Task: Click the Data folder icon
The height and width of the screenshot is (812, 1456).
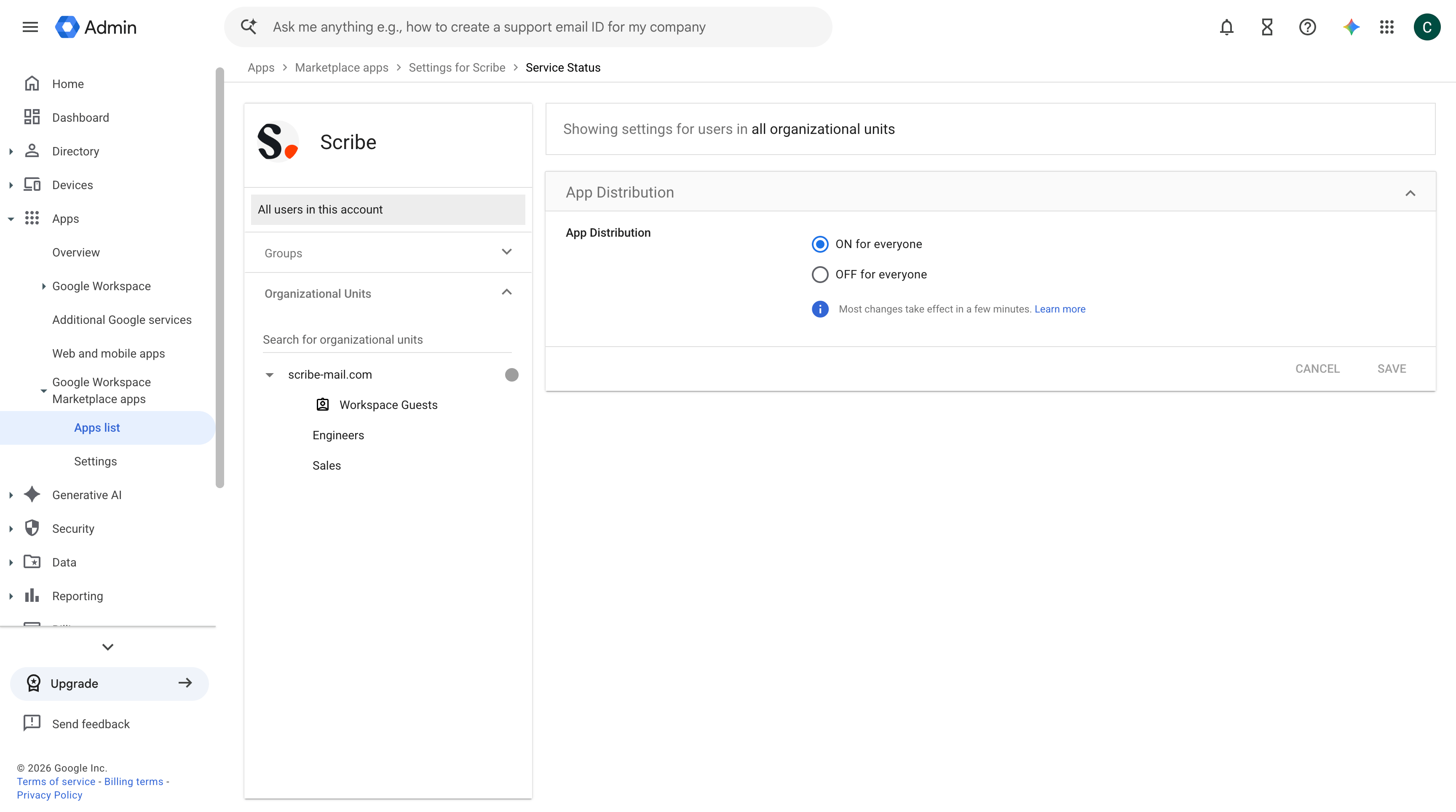Action: point(32,562)
